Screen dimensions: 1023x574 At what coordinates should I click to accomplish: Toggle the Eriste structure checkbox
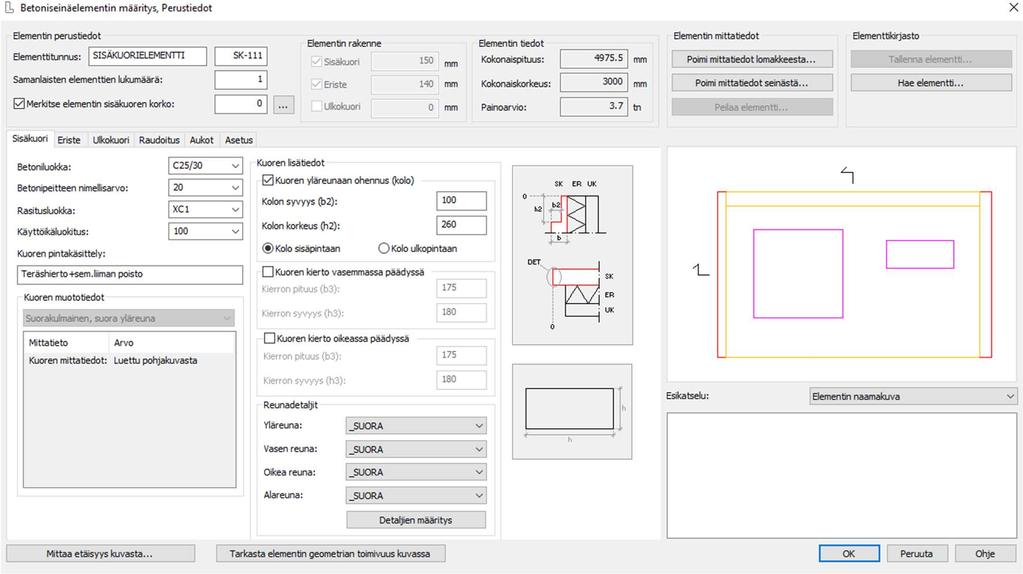(316, 84)
